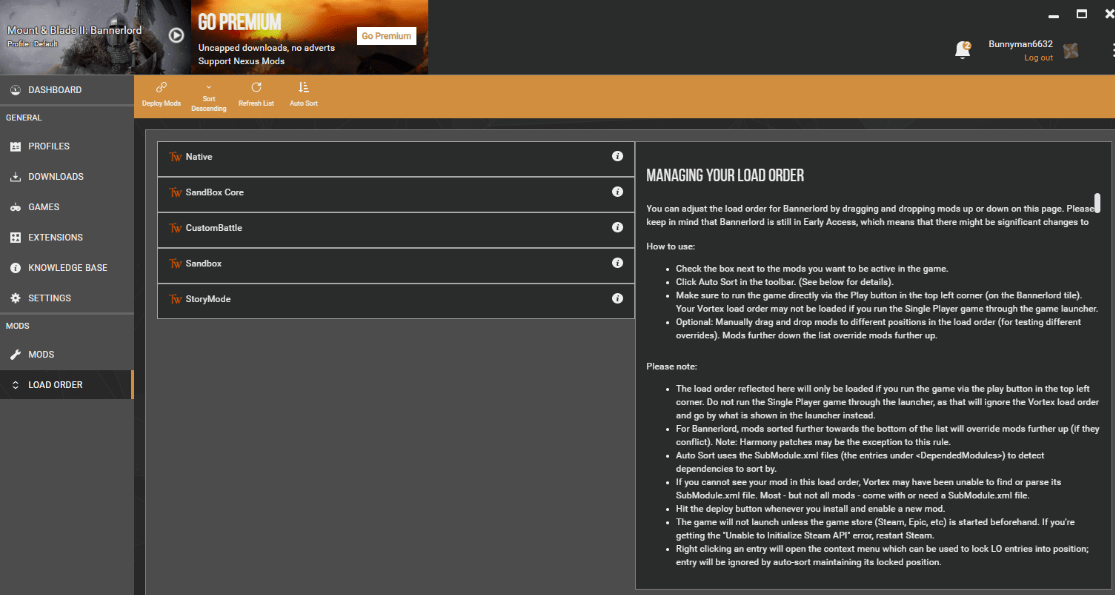Click the Extensions grid icon
Image resolution: width=1115 pixels, height=595 pixels.
click(16, 237)
